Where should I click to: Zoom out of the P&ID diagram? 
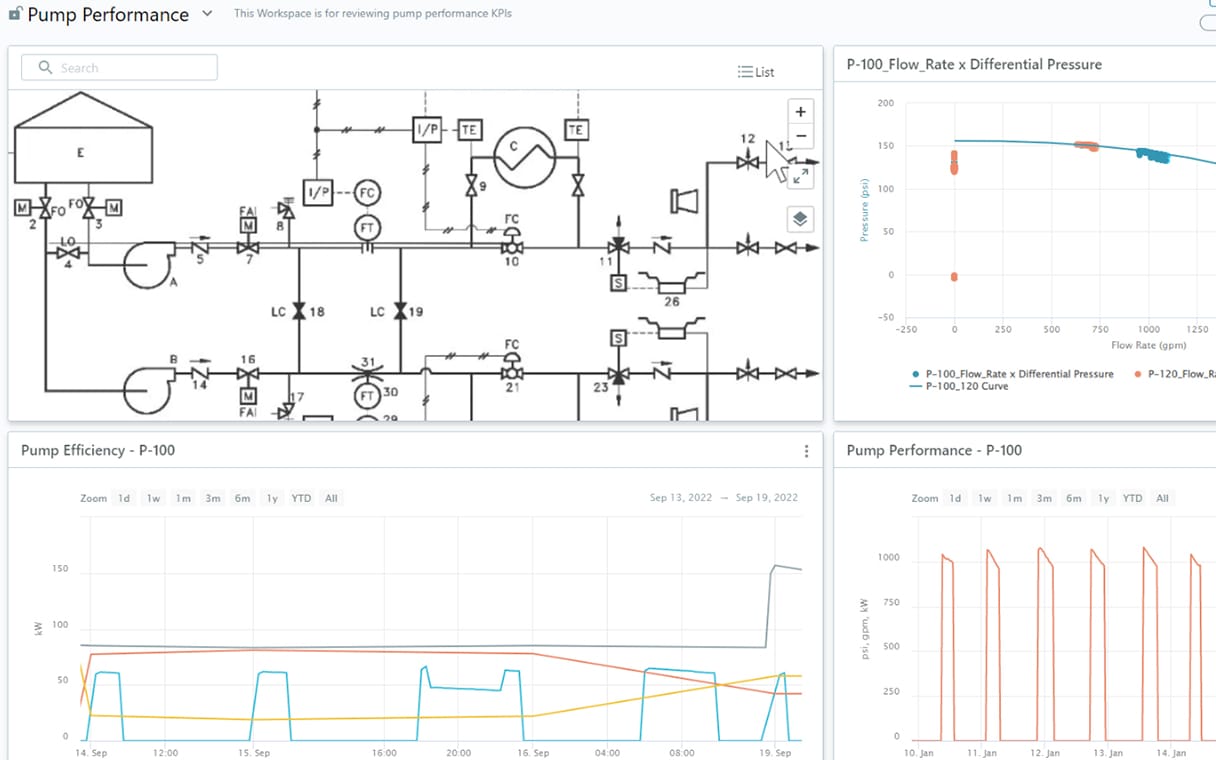[x=800, y=137]
